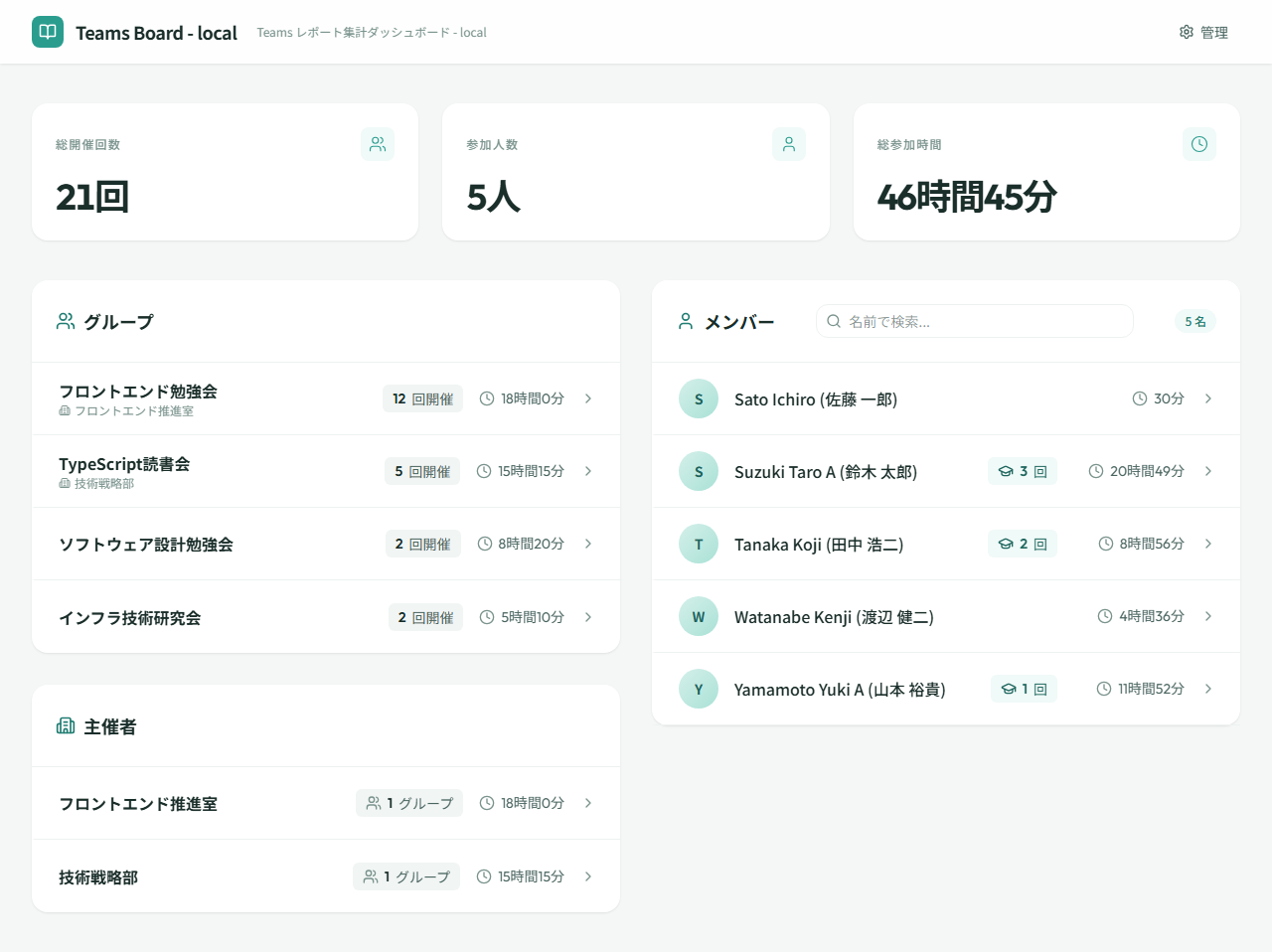1272x952 pixels.
Task: Open Suzuki Taro A member page
Action: pos(825,472)
